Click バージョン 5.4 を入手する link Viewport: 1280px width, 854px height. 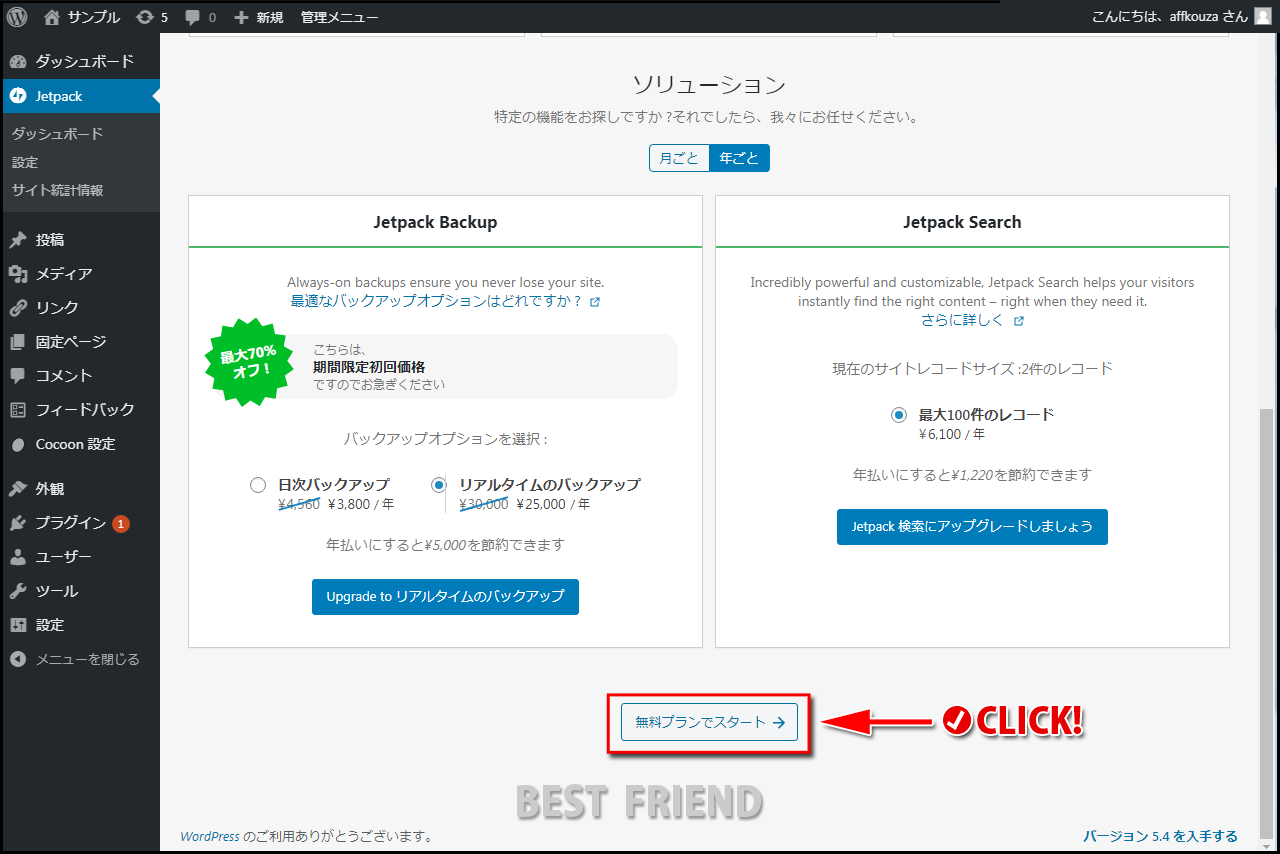(1160, 836)
